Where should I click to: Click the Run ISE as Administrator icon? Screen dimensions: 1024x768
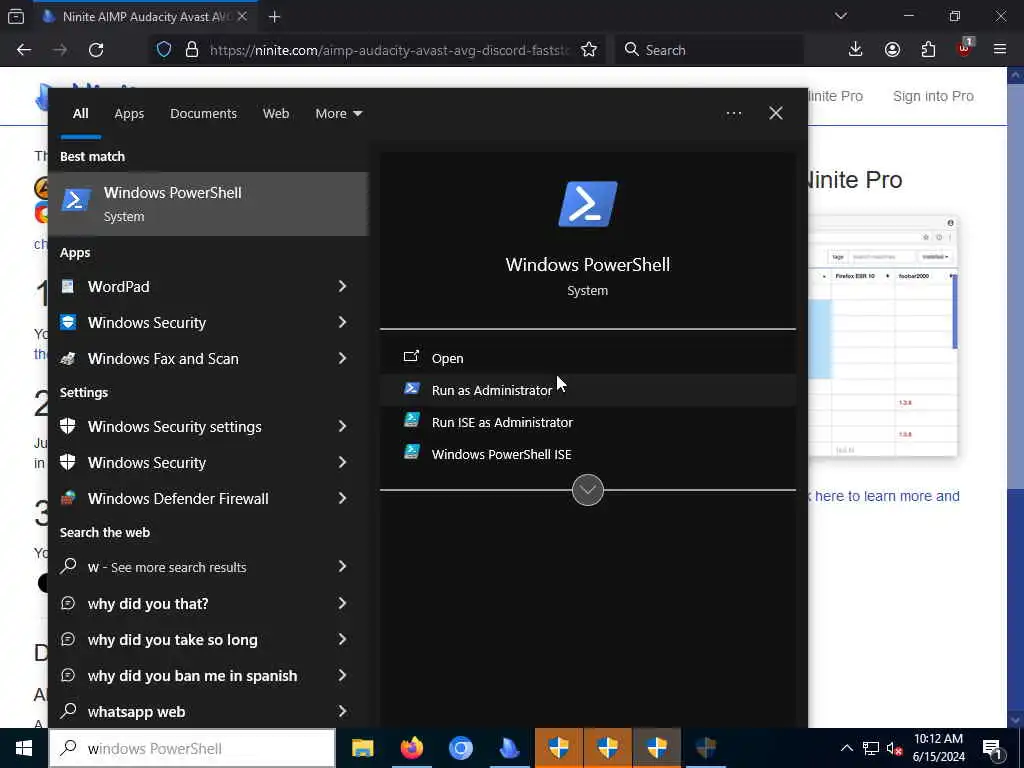pos(411,421)
